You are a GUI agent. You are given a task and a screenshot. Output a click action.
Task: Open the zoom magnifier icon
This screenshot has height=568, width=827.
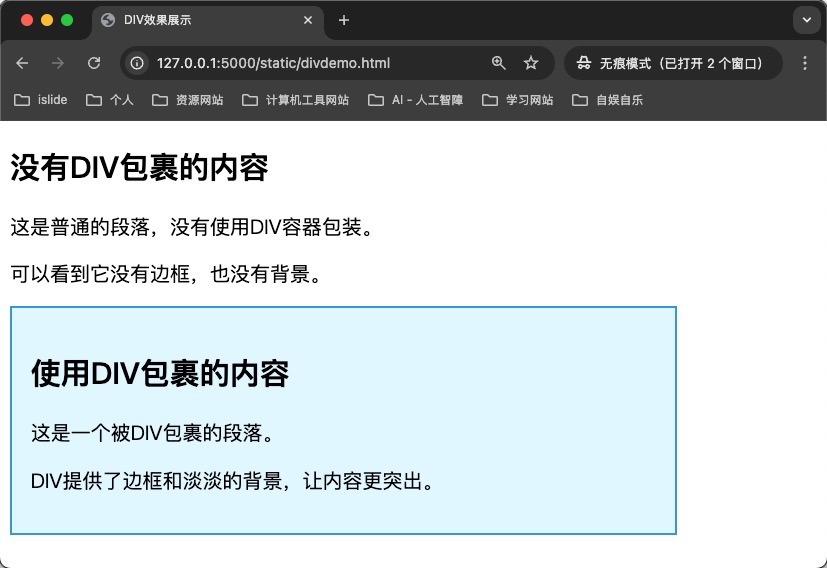click(498, 63)
